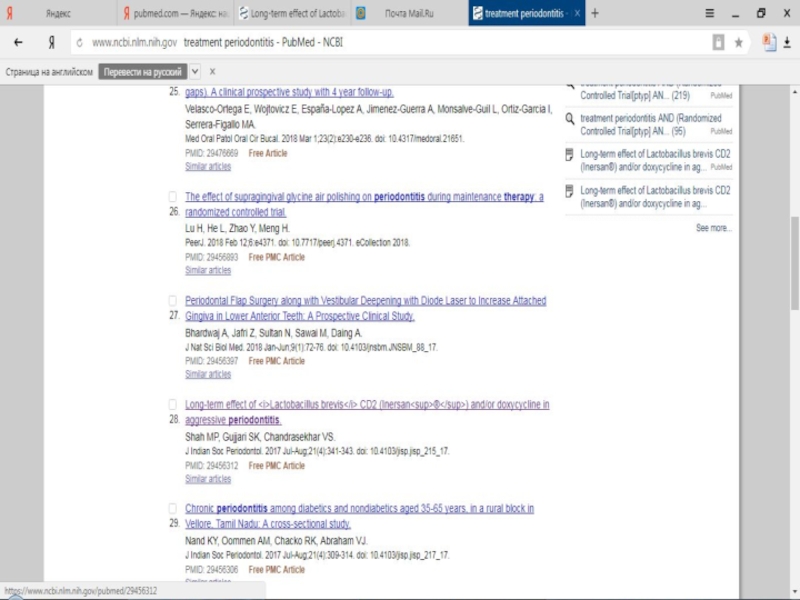Click the Yandex "Я" home icon
Image resolution: width=800 pixels, height=600 pixels.
[50, 43]
